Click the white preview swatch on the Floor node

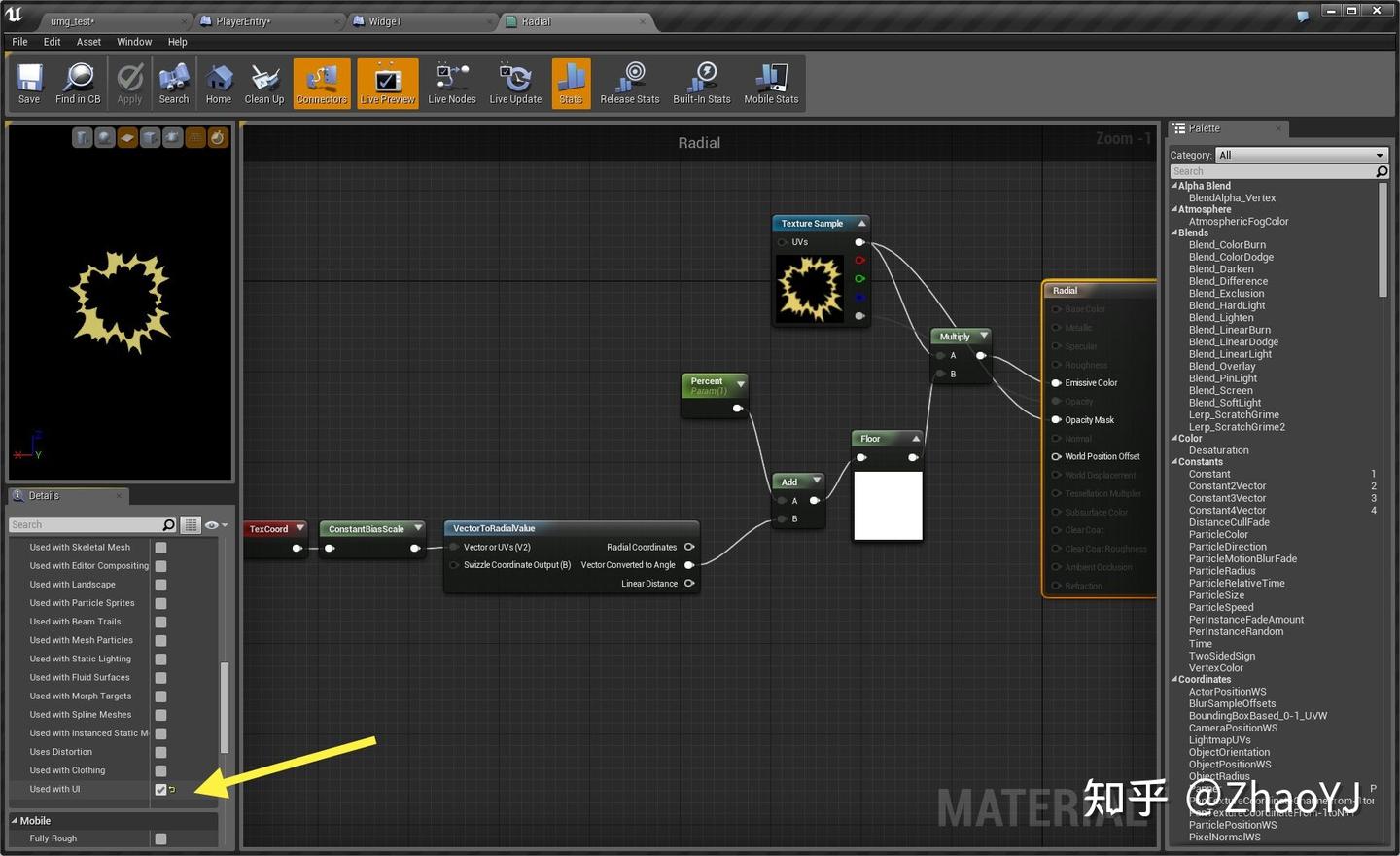pos(888,504)
